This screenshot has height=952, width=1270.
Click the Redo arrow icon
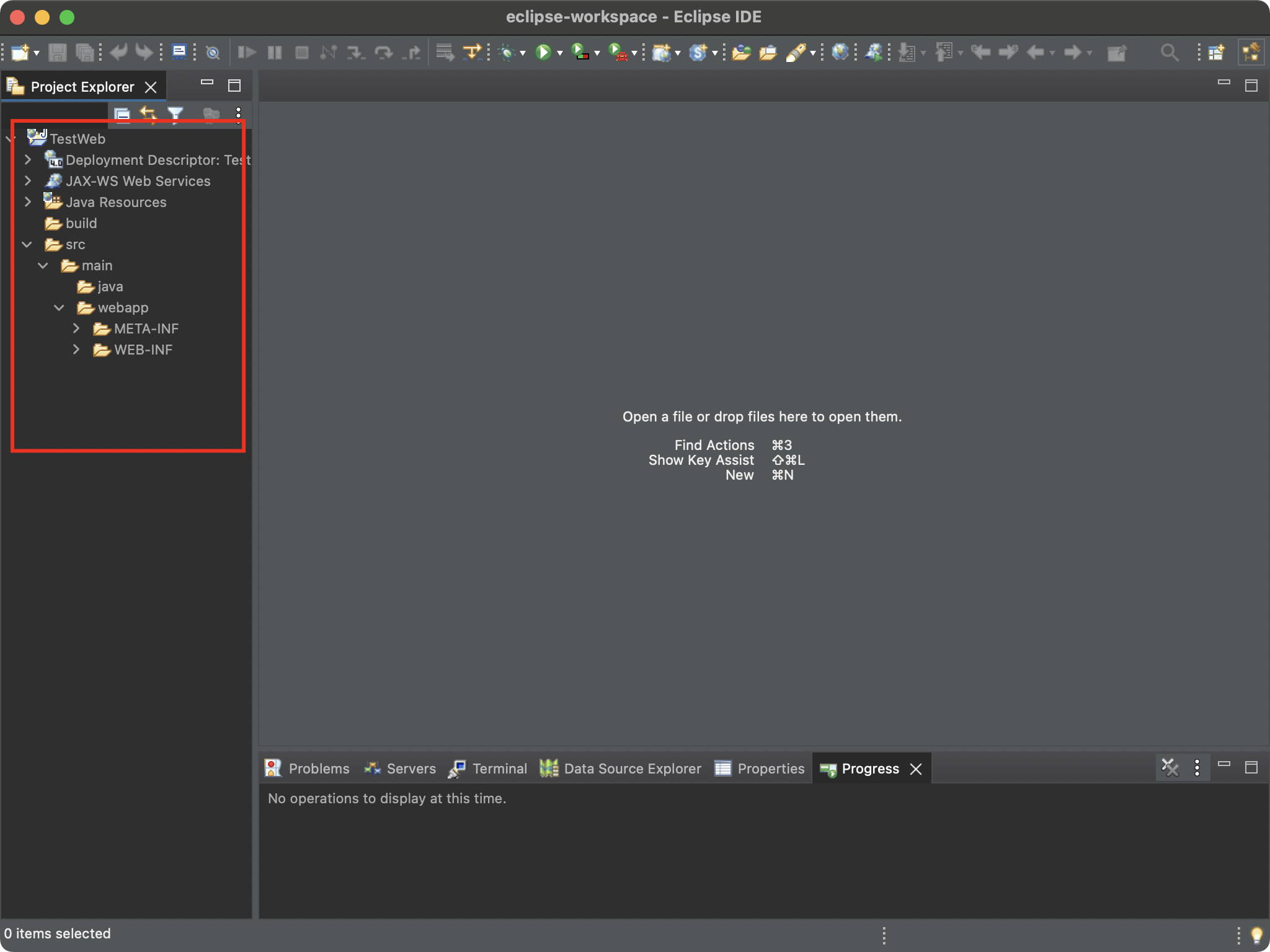pyautogui.click(x=144, y=53)
